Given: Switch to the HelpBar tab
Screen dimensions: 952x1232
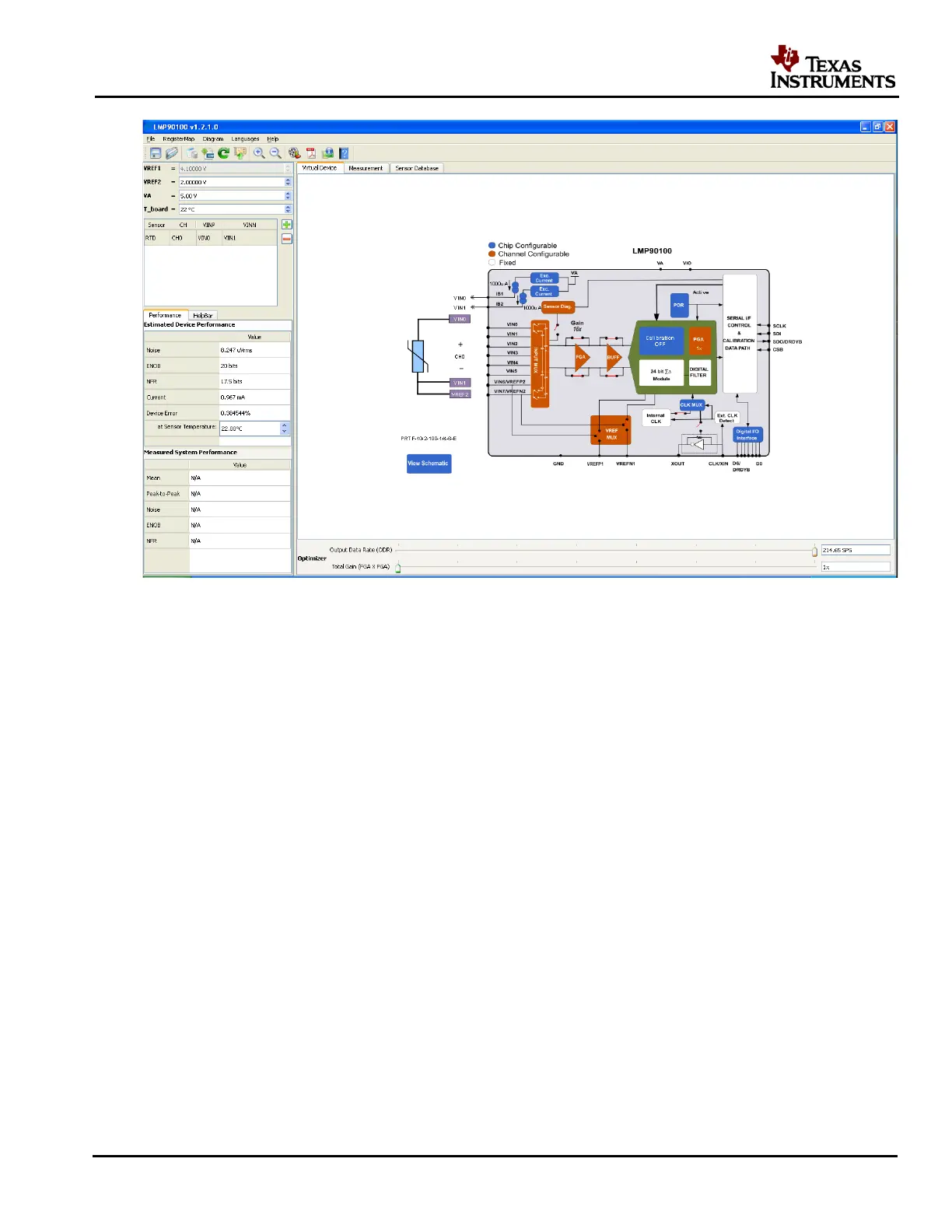Looking at the screenshot, I should click(203, 316).
